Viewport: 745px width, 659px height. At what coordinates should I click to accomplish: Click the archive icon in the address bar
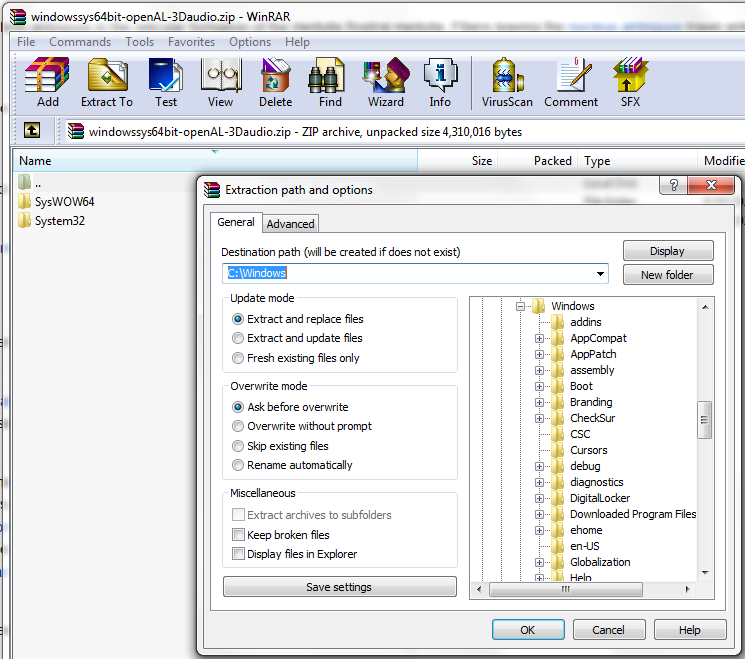76,131
